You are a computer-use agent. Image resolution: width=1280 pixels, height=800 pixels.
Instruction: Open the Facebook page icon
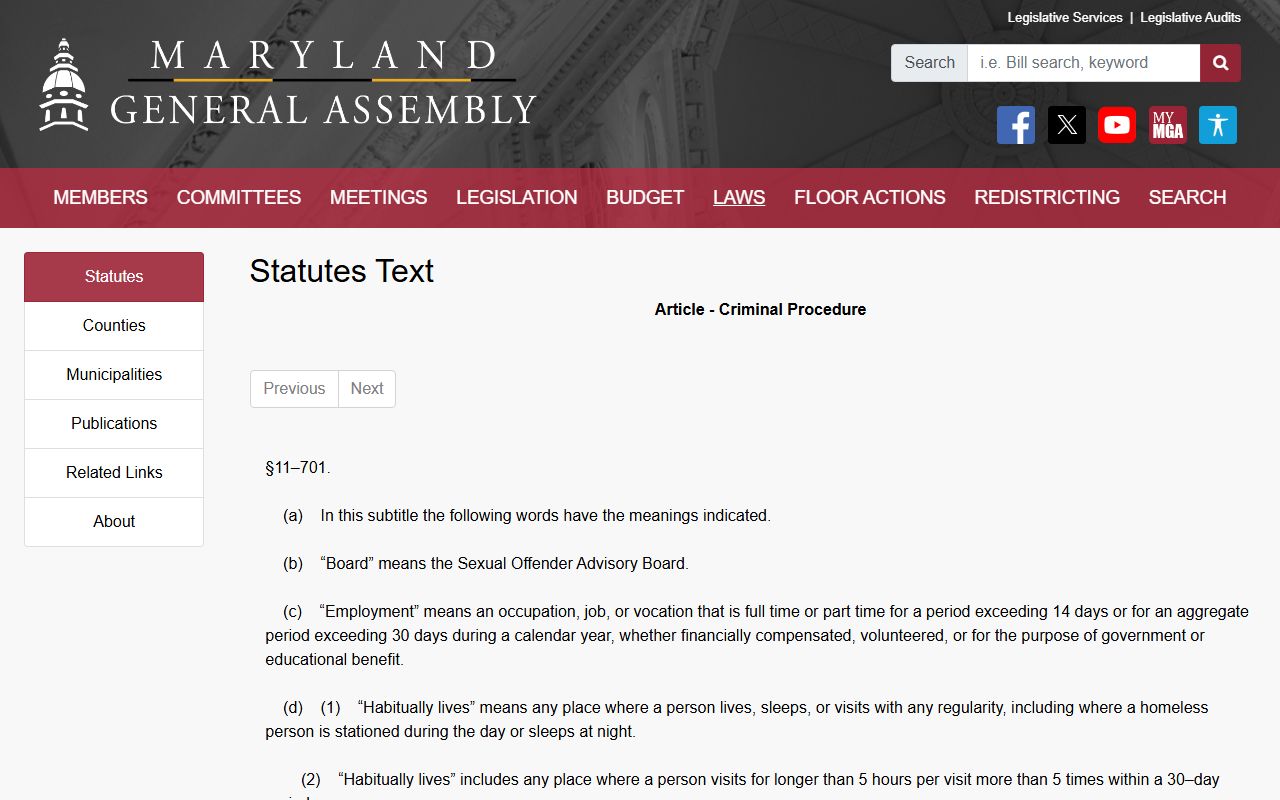[1016, 125]
